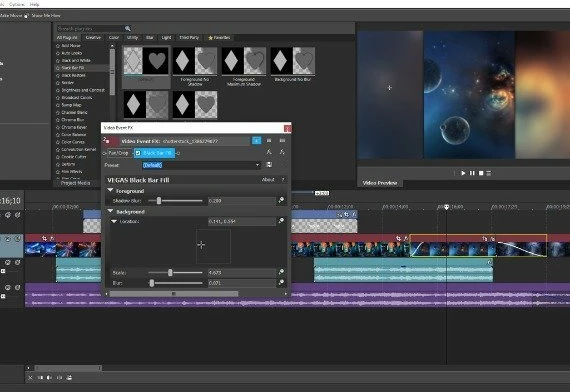Viewport: 570px width, 392px height.
Task: Select Black Bar Fill in plug-in list
Action: click(73, 68)
